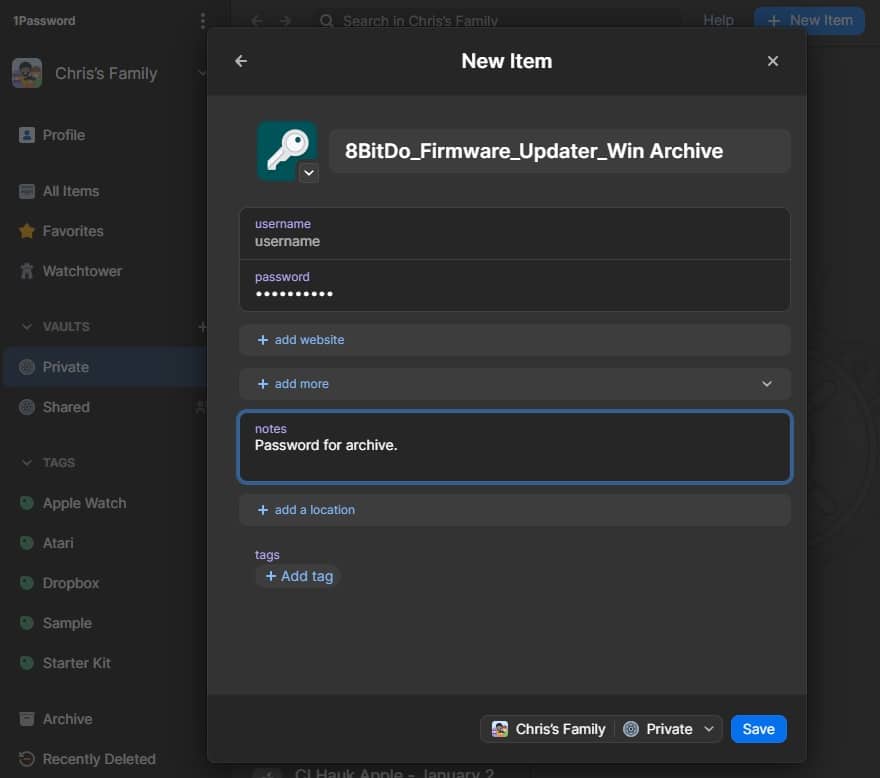Image resolution: width=880 pixels, height=778 pixels.
Task: Close the New Item dialog
Action: point(773,61)
